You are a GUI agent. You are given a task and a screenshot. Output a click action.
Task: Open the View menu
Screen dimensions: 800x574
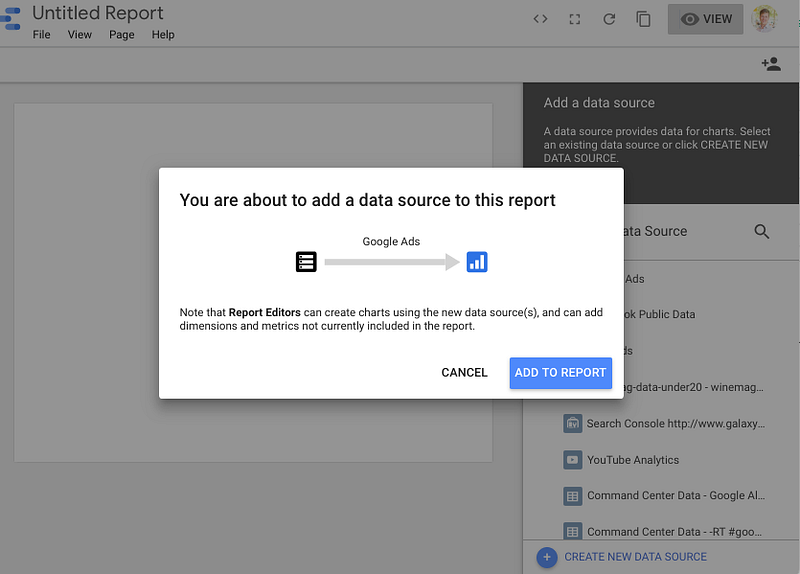(x=80, y=35)
